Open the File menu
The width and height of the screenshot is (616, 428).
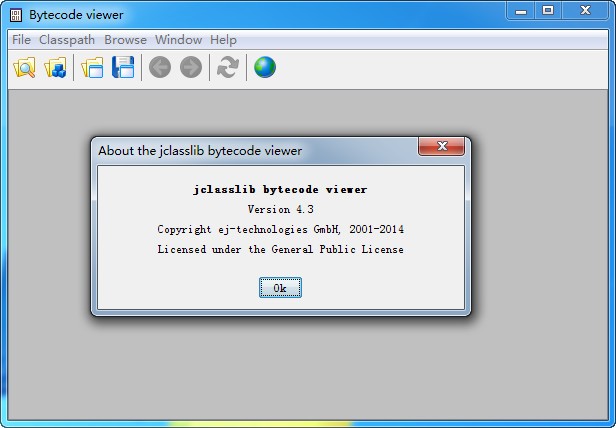(21, 40)
